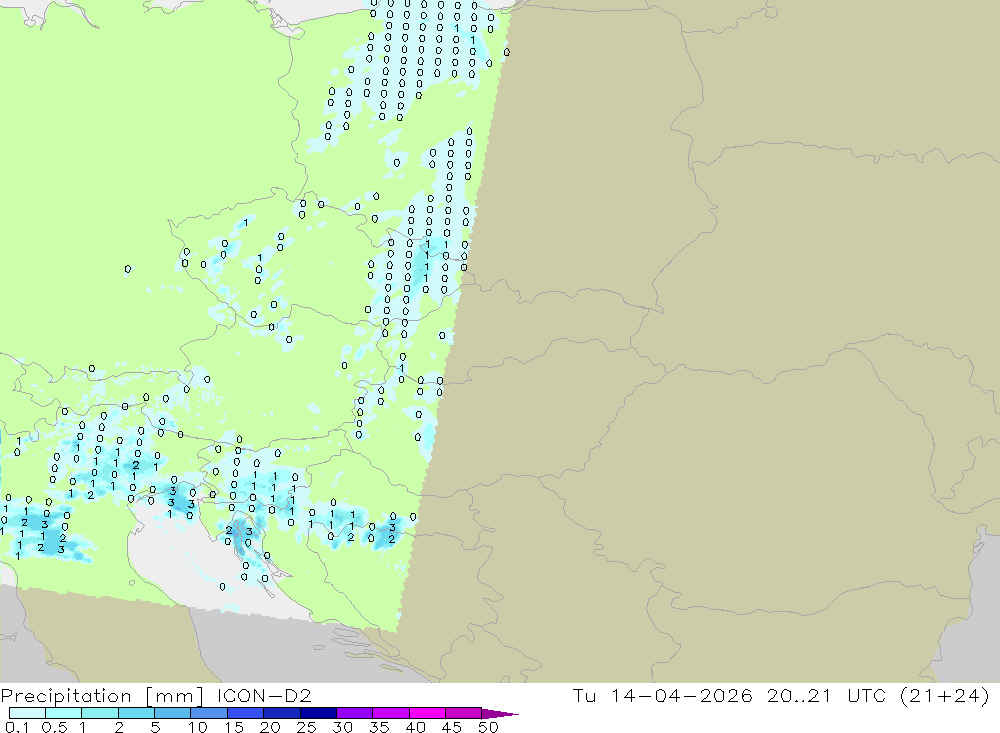The width and height of the screenshot is (1000, 733).
Task: Pick the 15–20 mm legend color swatch
Action: (x=245, y=713)
